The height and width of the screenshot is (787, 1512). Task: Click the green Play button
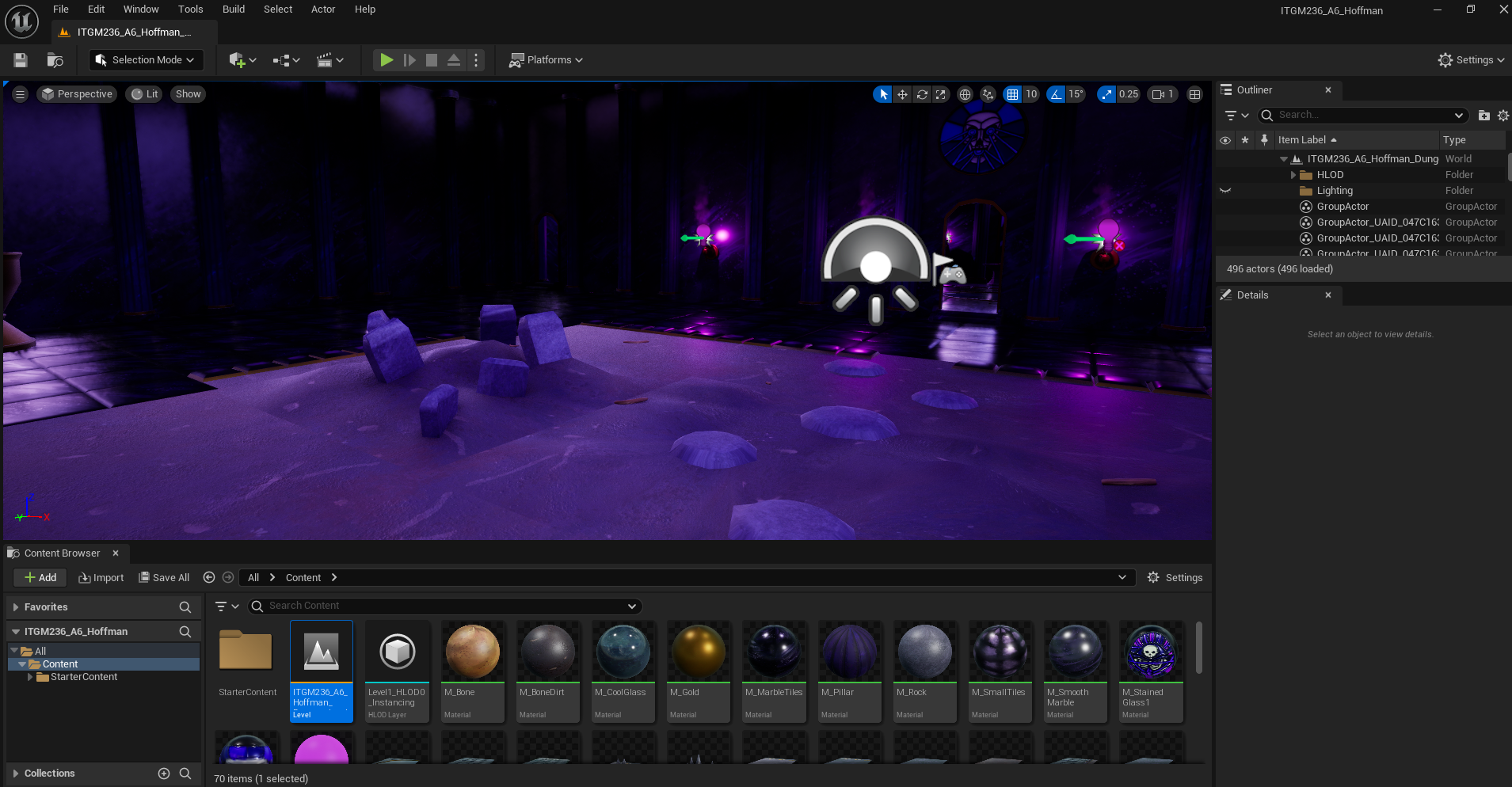[x=387, y=60]
